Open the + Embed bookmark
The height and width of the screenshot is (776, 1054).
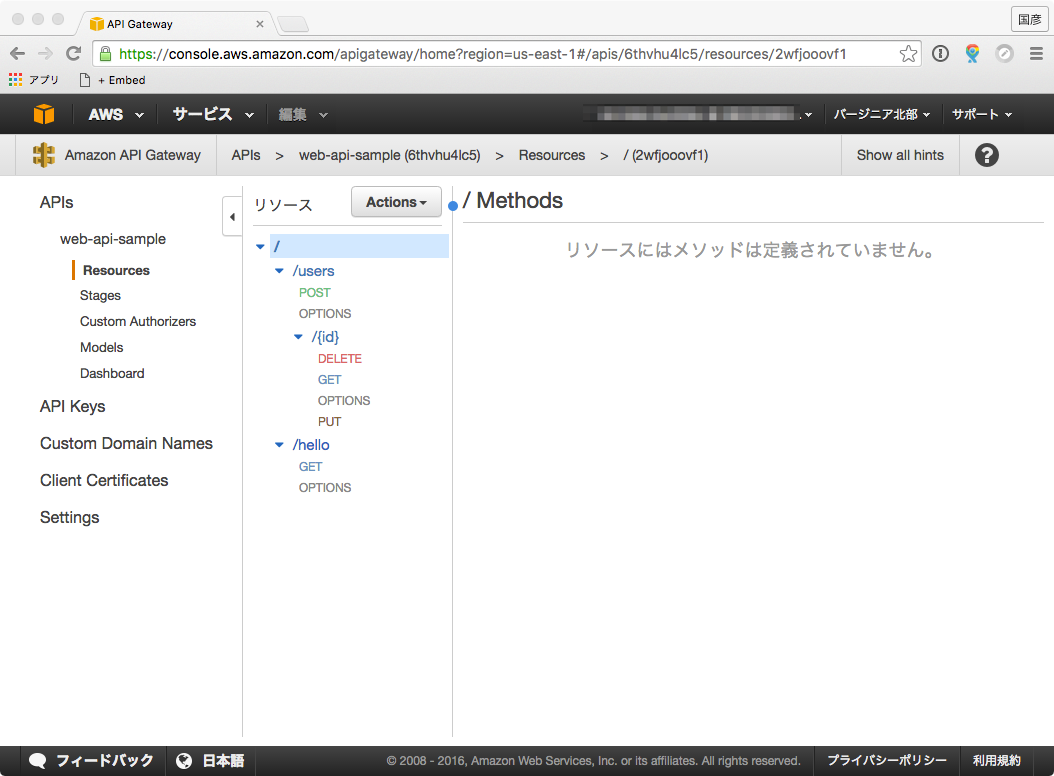click(112, 80)
